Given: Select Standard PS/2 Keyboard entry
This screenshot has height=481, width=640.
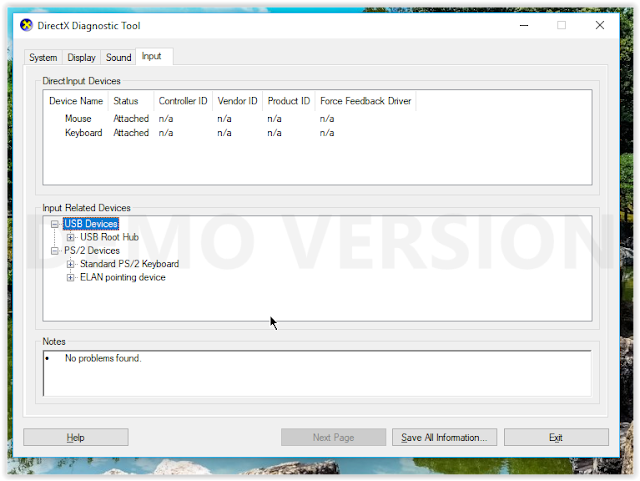Looking at the screenshot, I should [129, 264].
